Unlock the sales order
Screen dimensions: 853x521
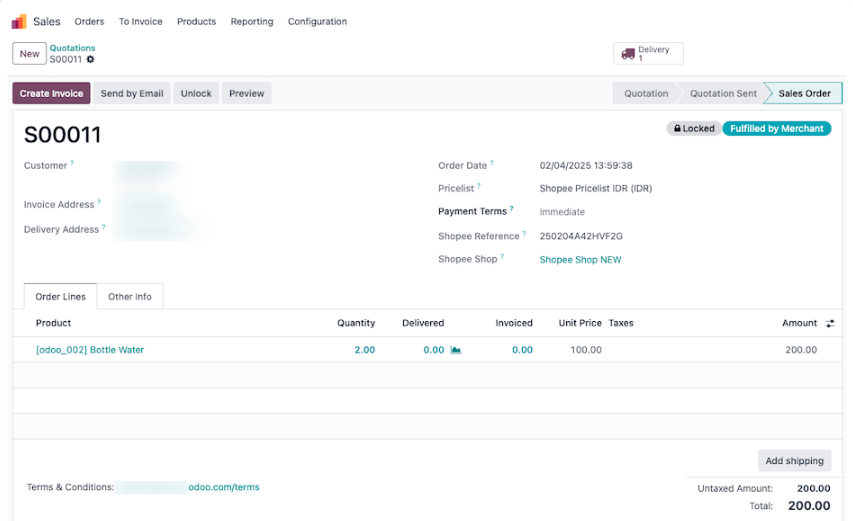click(x=196, y=94)
